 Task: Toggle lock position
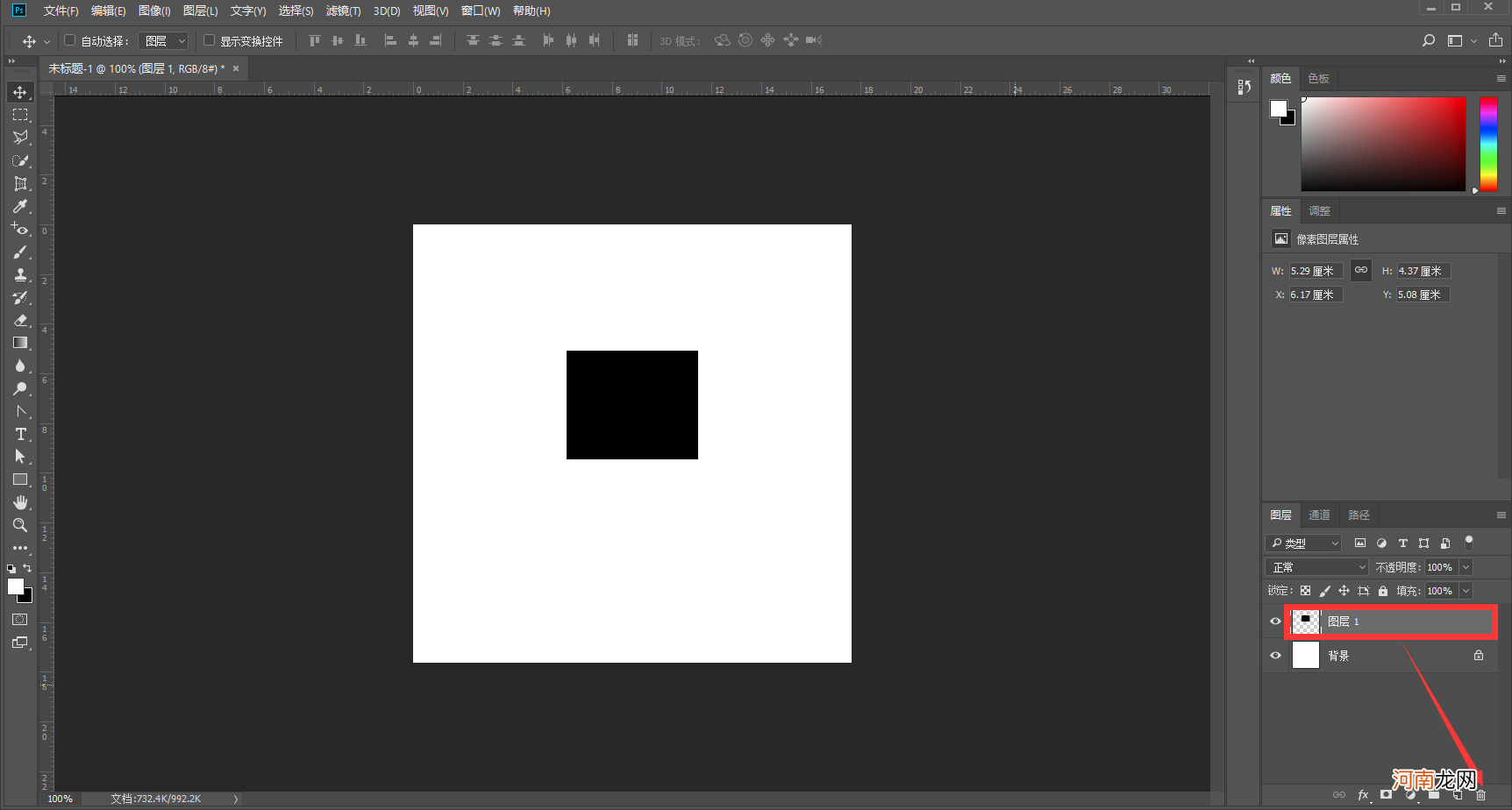point(1344,591)
